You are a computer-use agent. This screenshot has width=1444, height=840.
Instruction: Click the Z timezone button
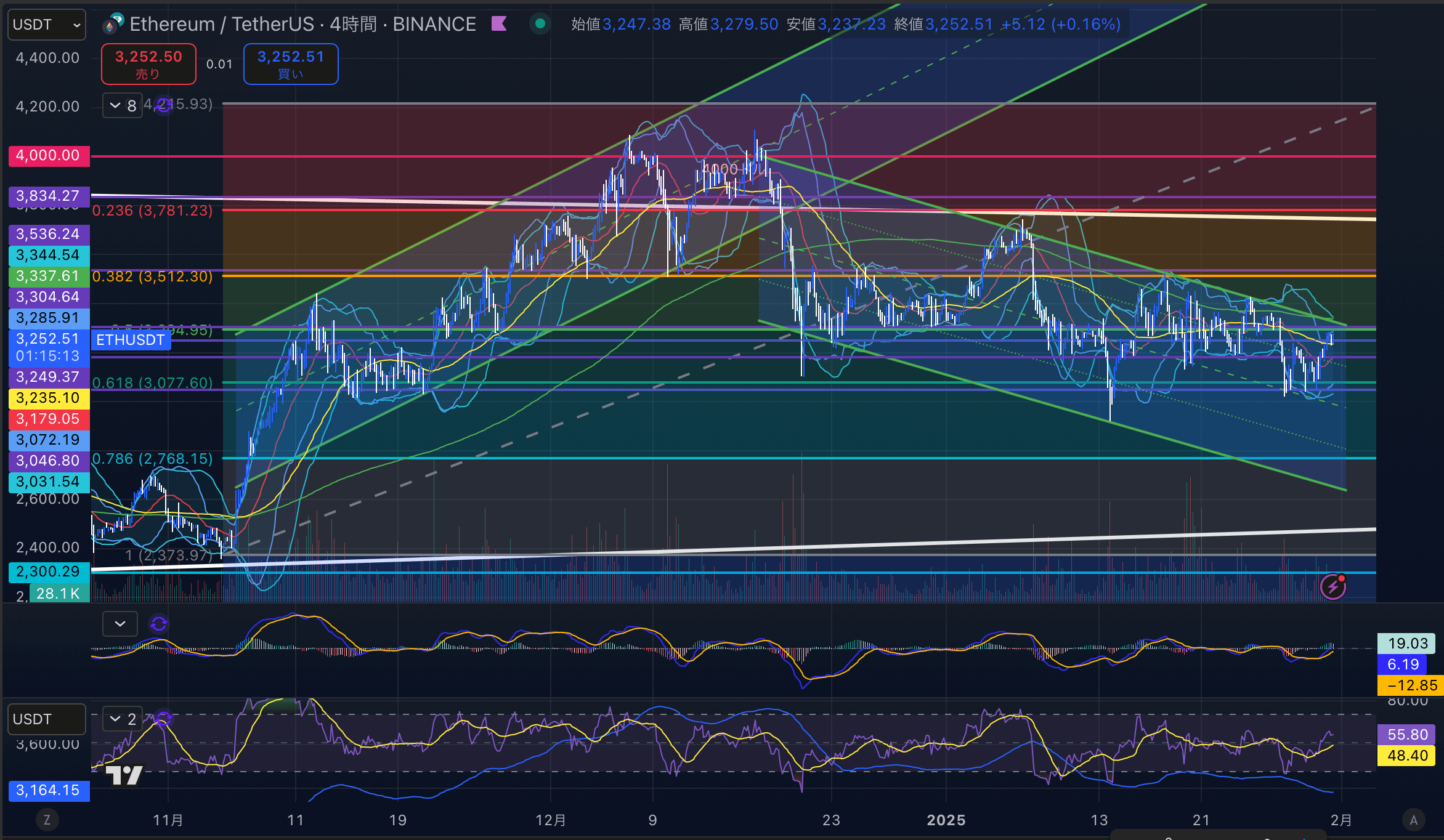[x=47, y=820]
